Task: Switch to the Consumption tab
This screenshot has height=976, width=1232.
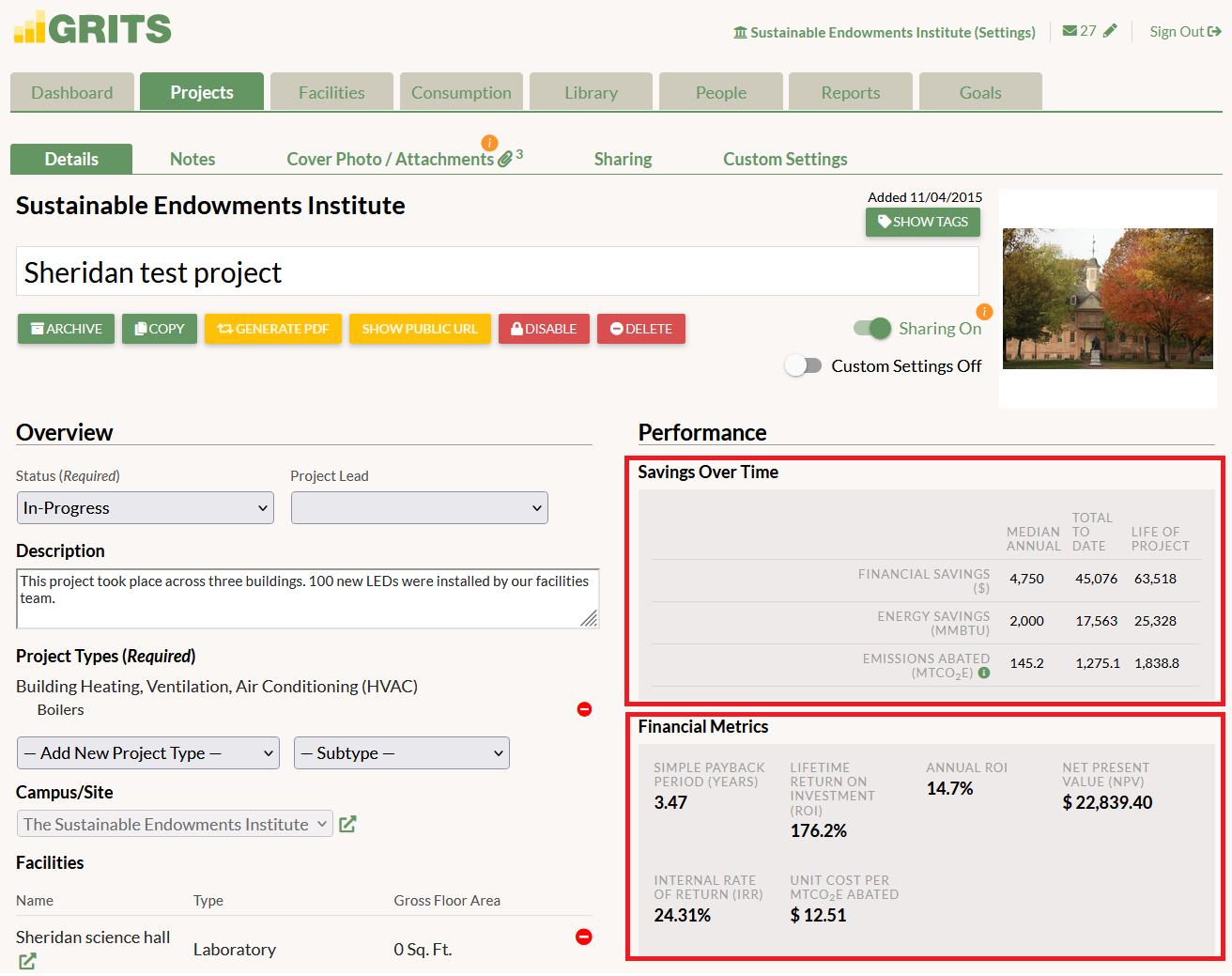Action: coord(461,92)
